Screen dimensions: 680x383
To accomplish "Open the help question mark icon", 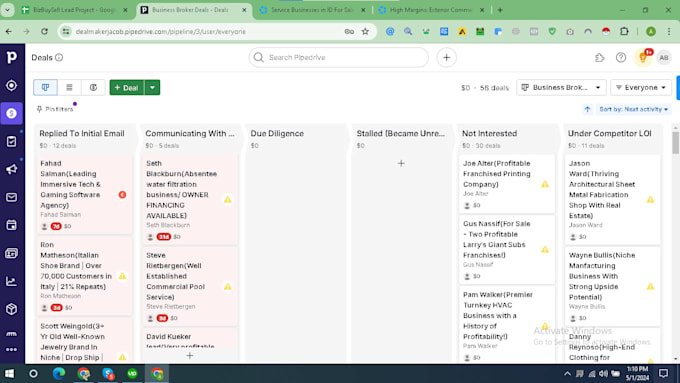I will coord(621,57).
